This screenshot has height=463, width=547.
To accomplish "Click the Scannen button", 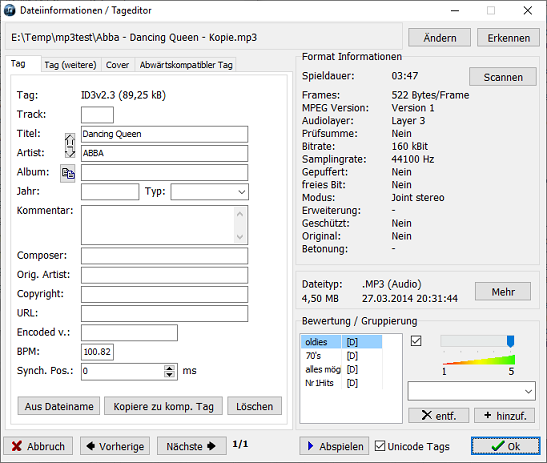I will tap(503, 77).
